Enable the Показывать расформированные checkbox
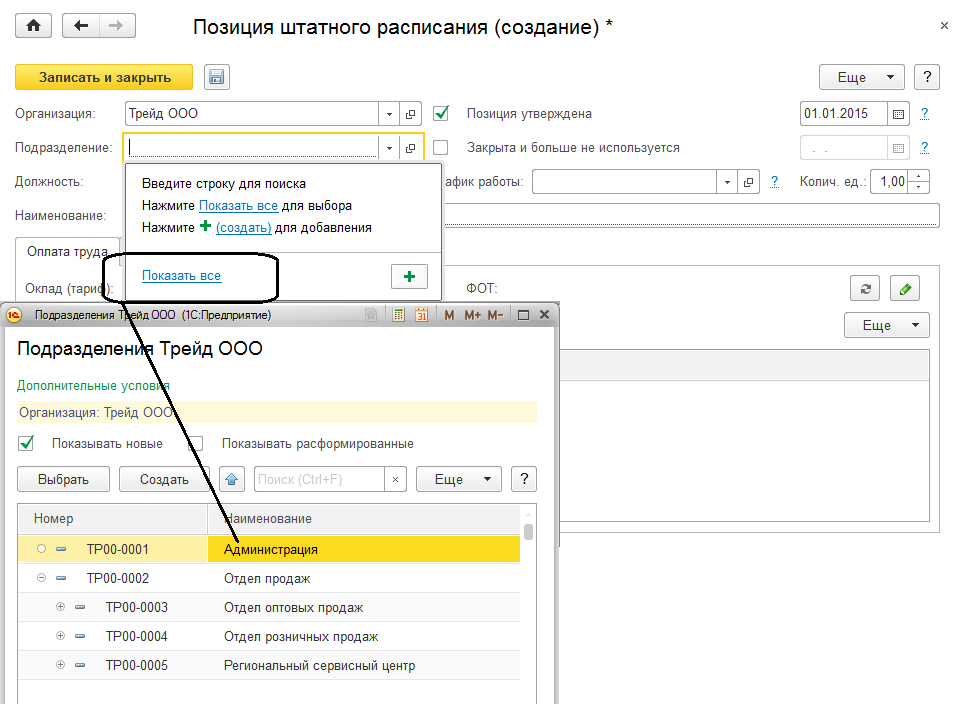Viewport: 964px width, 704px height. (x=196, y=443)
